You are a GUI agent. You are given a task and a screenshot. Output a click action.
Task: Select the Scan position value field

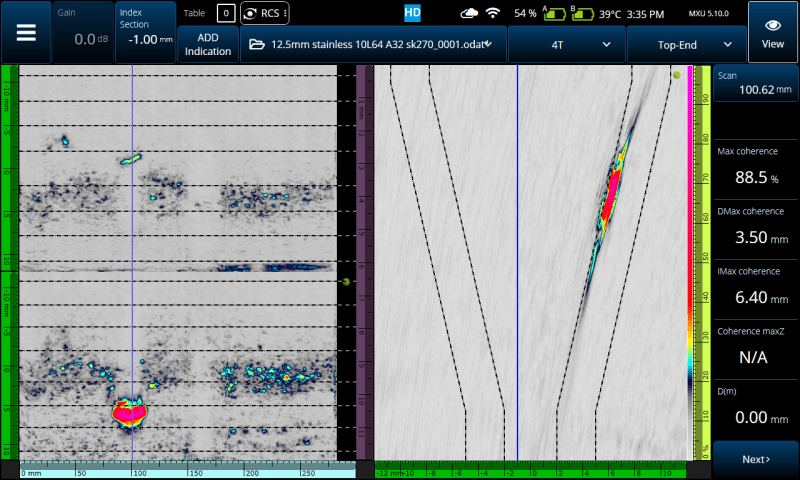755,83
